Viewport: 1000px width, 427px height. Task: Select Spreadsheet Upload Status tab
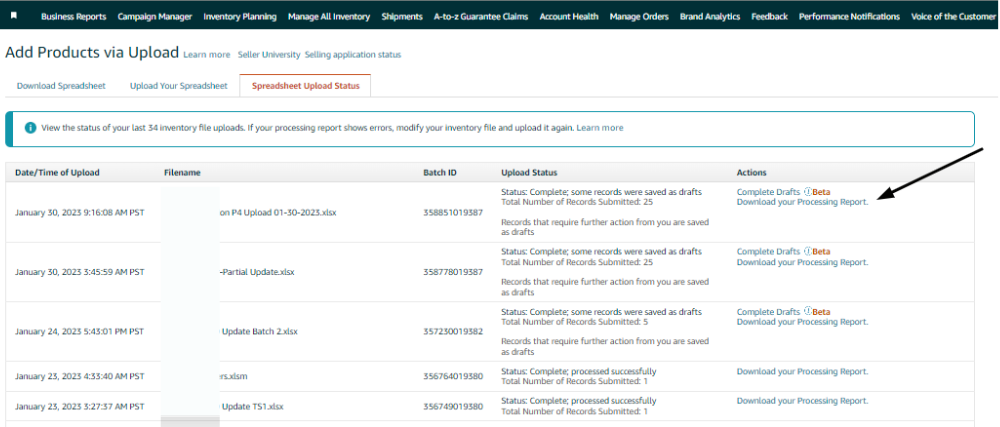305,85
